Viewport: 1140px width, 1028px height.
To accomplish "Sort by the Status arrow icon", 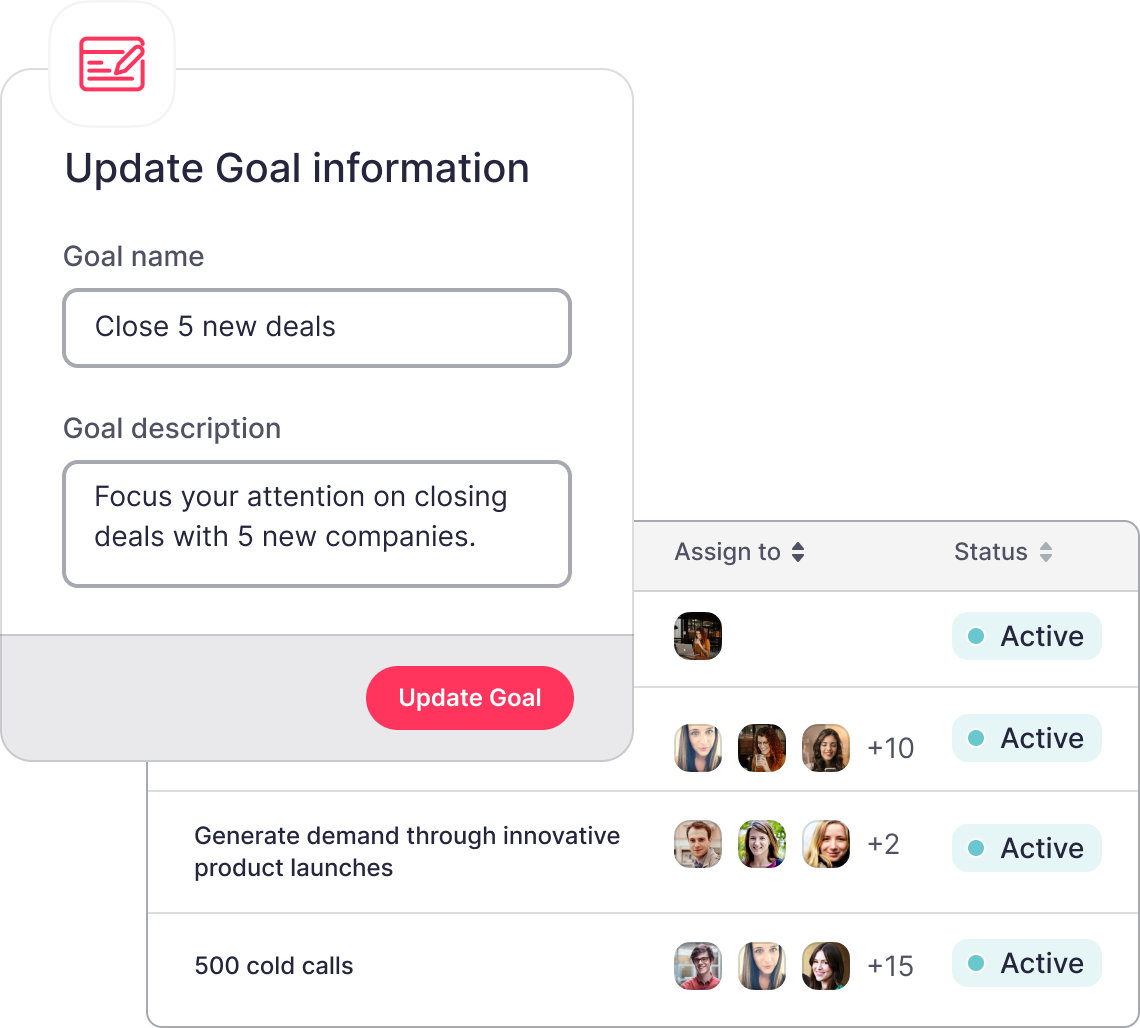I will (1045, 552).
